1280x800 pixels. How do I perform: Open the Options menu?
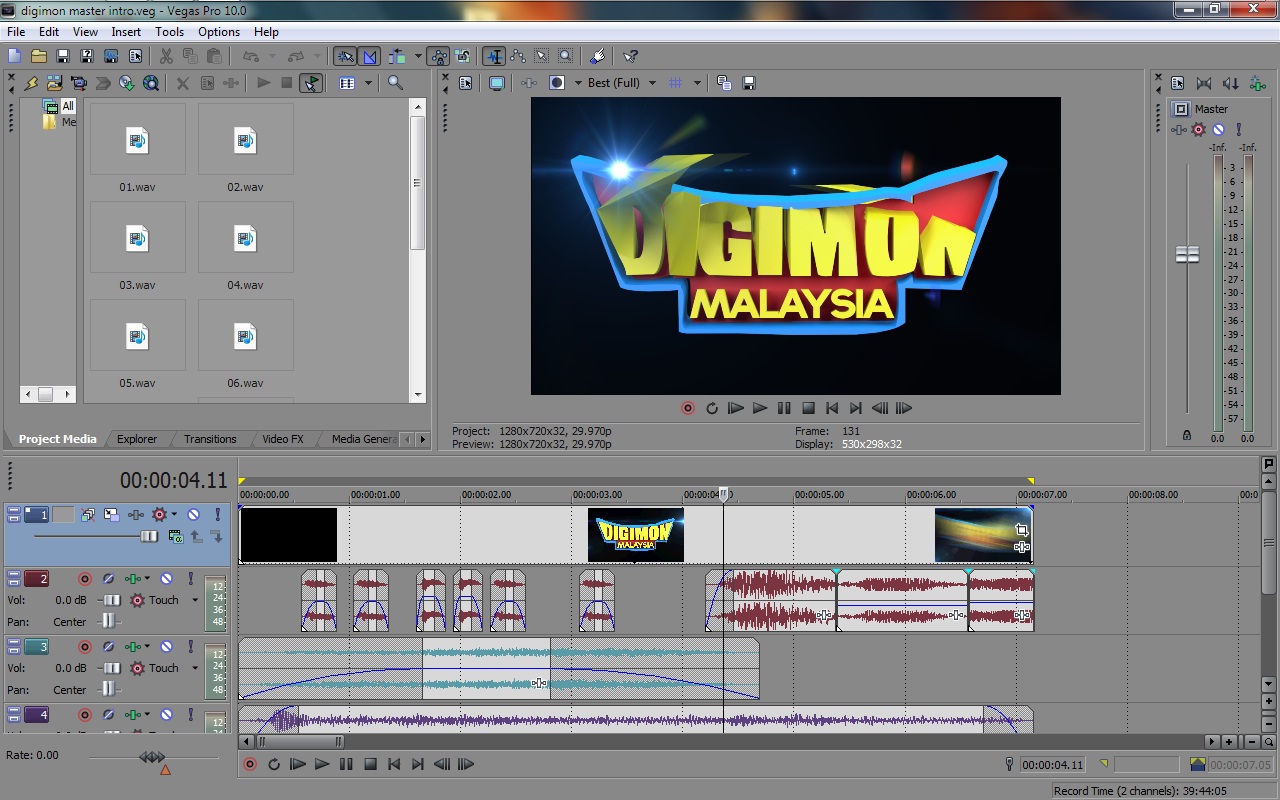[219, 32]
